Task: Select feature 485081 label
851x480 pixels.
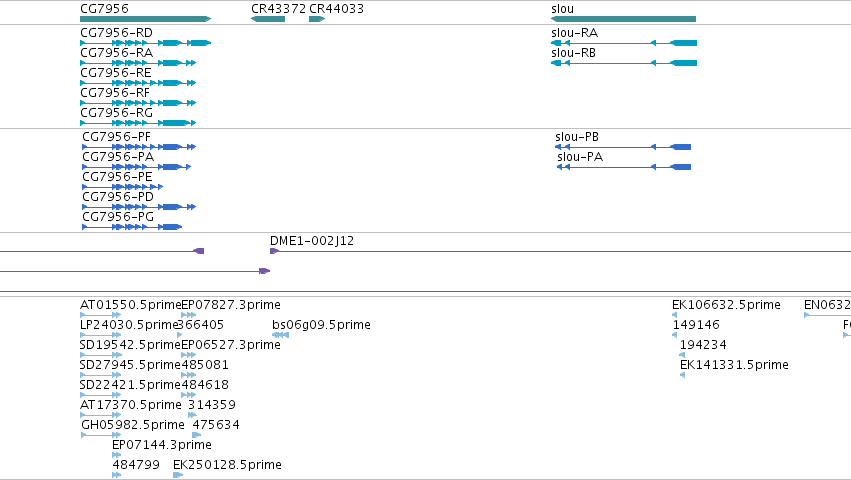Action: coord(205,365)
